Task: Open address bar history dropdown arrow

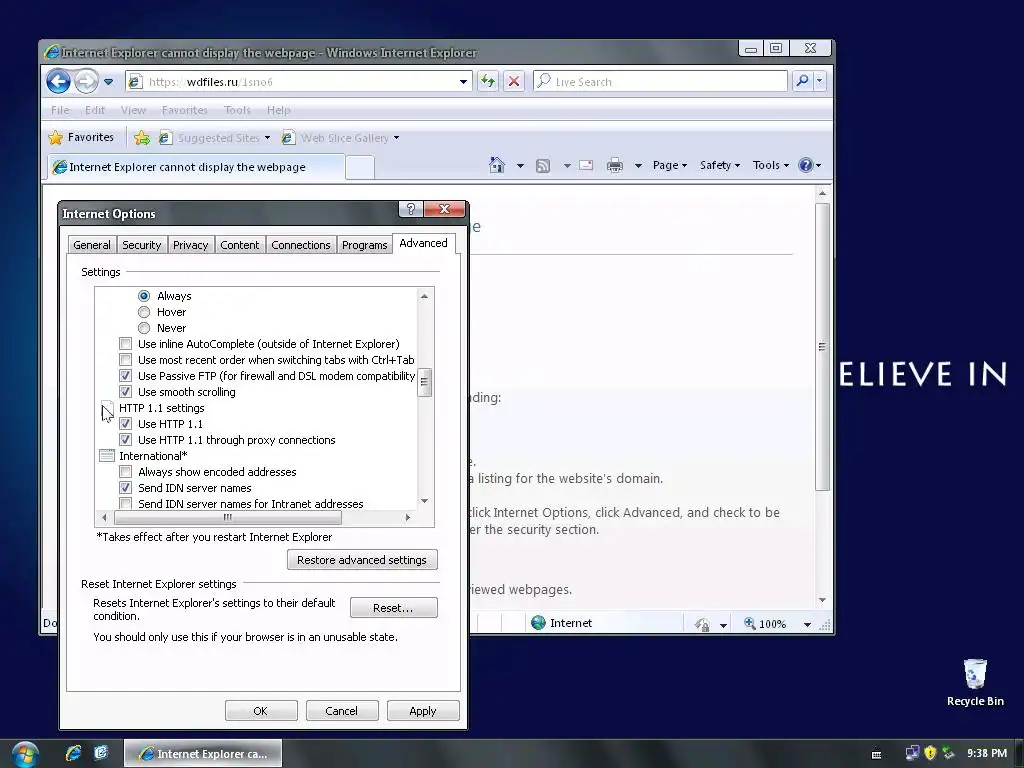Action: [463, 82]
